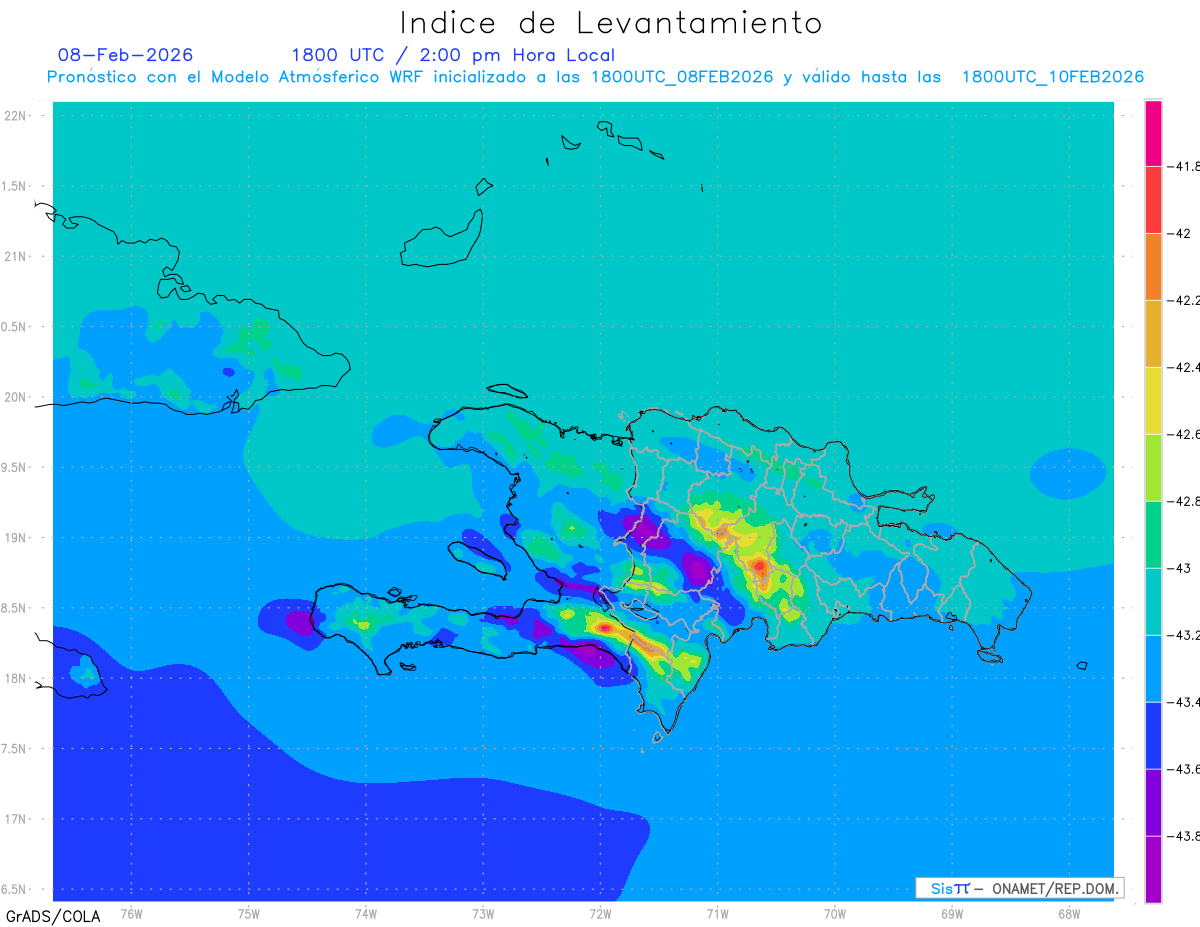Click the "-42.6" colorbar value

pos(1186,434)
